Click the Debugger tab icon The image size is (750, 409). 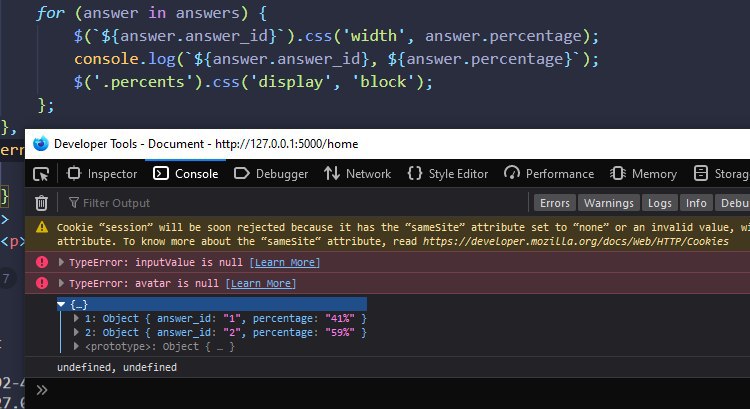point(242,173)
